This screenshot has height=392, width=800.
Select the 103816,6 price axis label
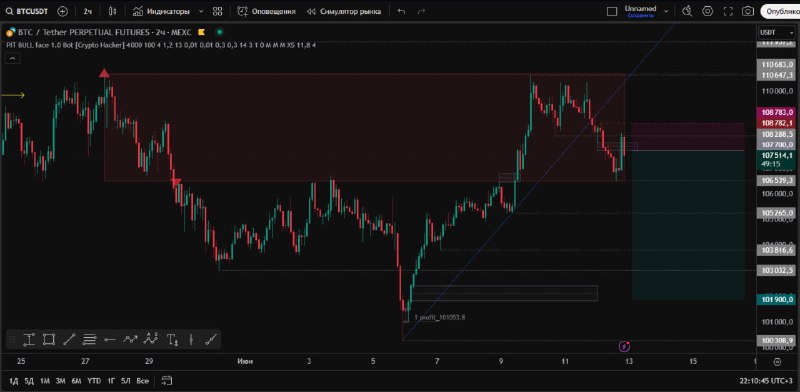(x=778, y=250)
